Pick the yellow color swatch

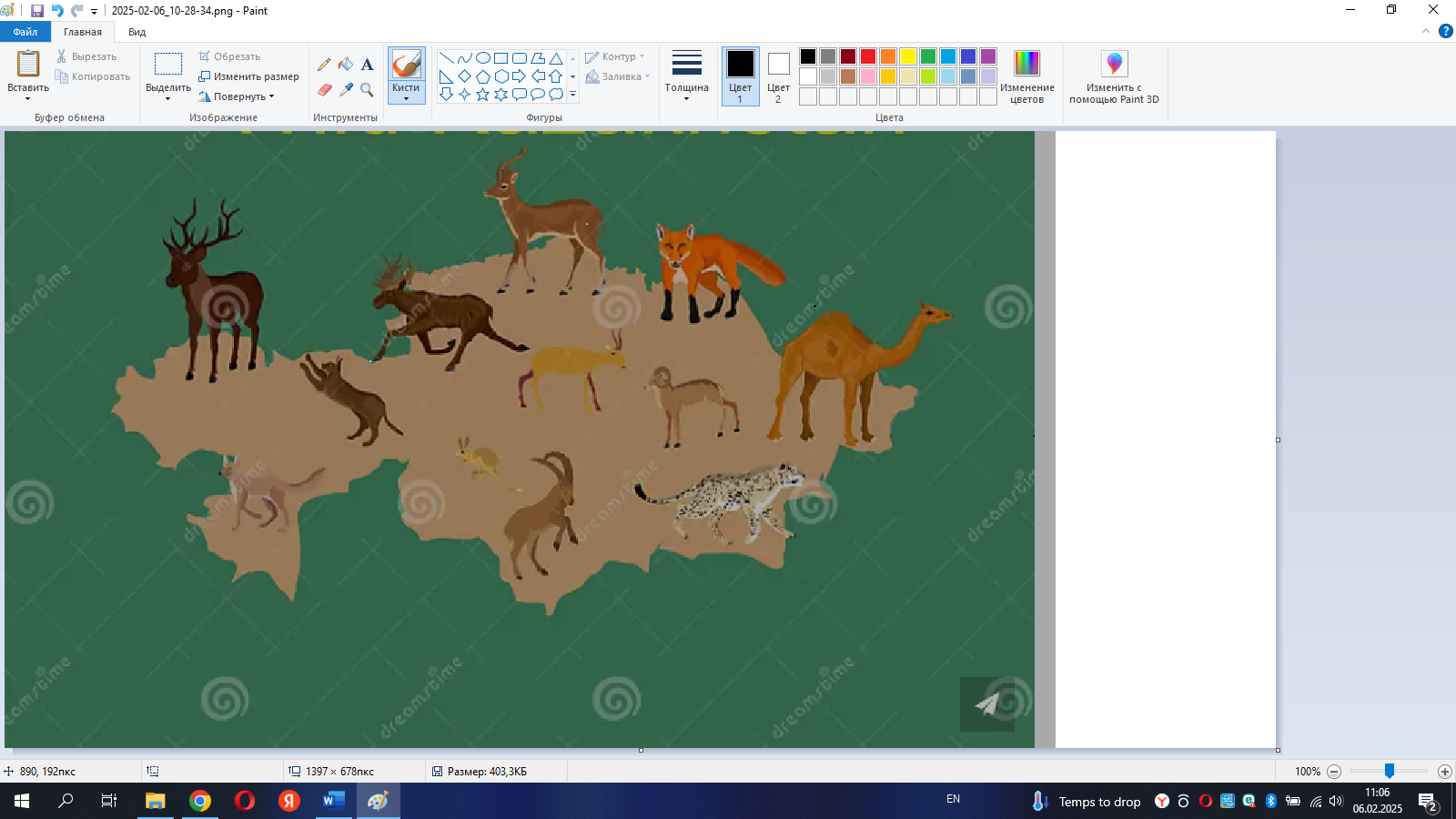(x=908, y=56)
